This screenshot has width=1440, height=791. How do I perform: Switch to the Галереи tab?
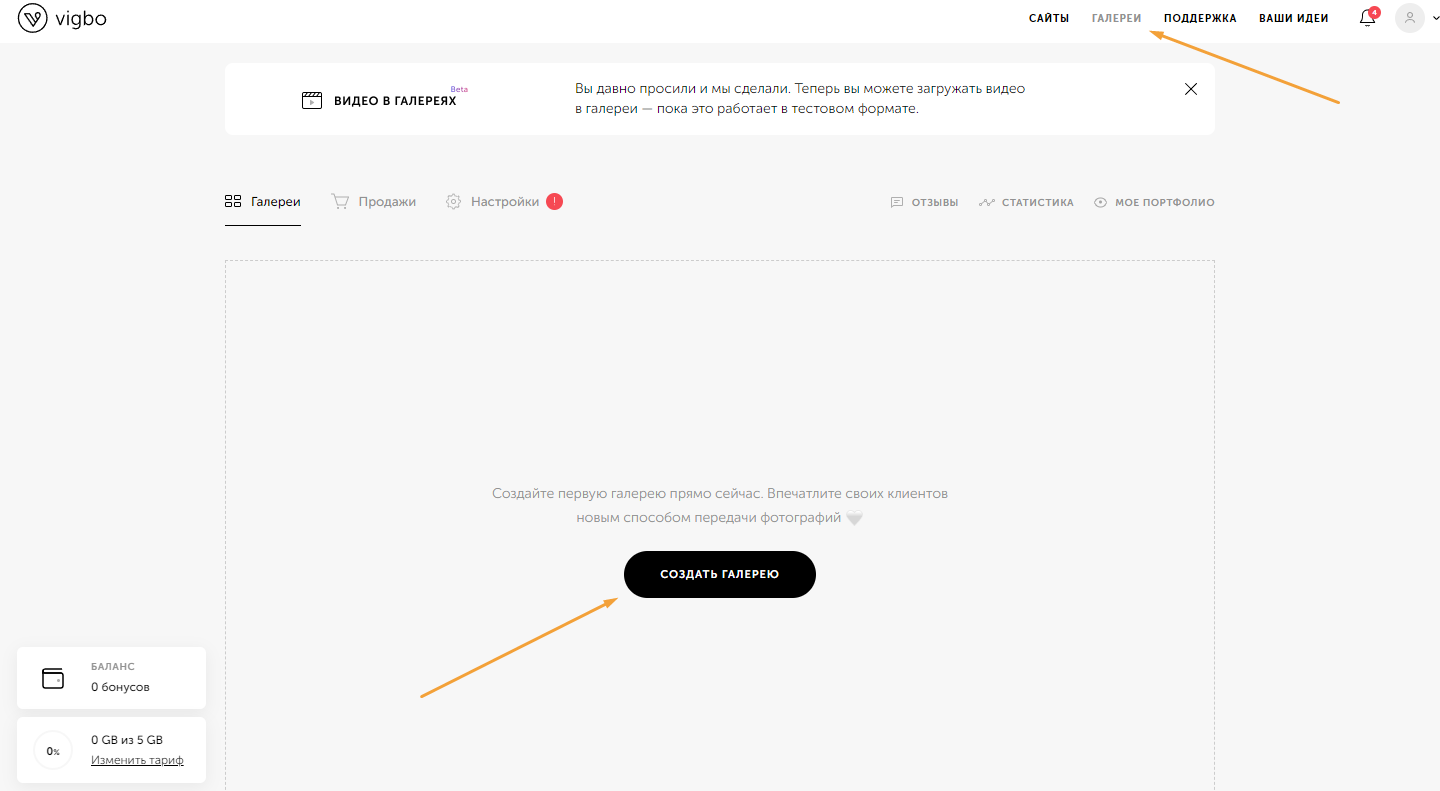263,202
